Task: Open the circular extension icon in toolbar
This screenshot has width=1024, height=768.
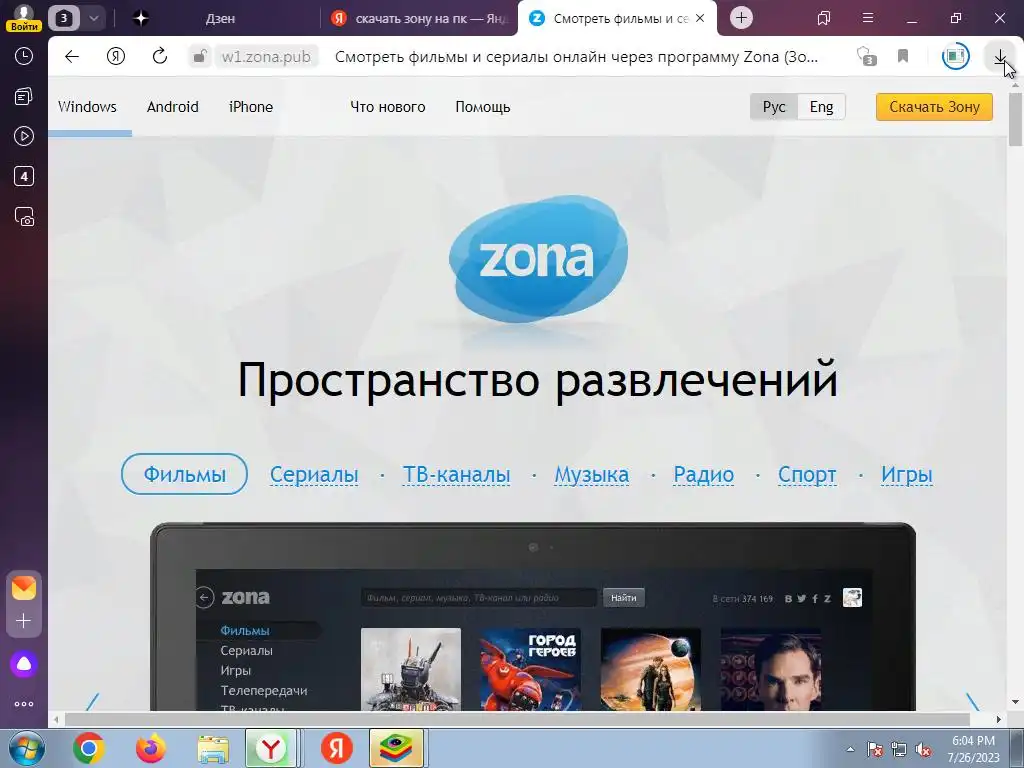Action: 955,57
